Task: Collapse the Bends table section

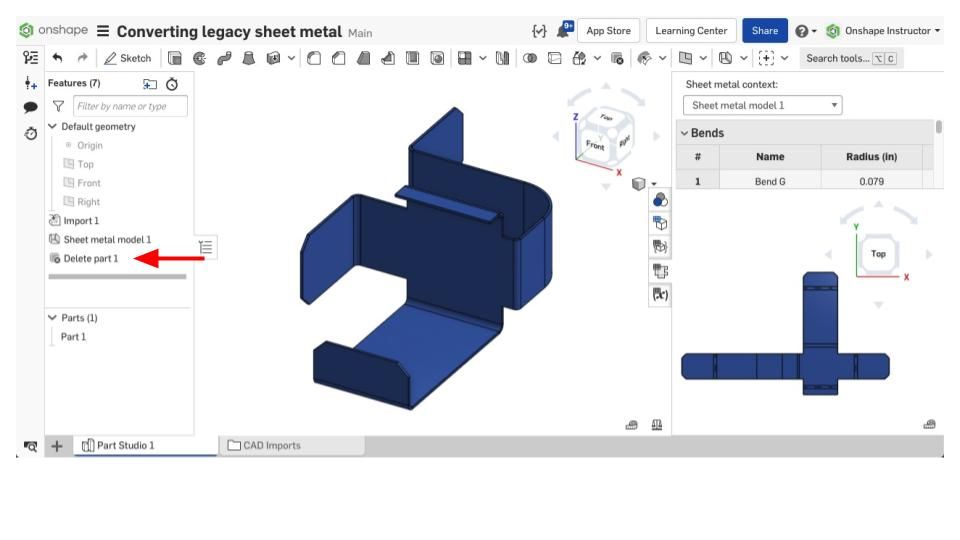Action: coord(685,133)
